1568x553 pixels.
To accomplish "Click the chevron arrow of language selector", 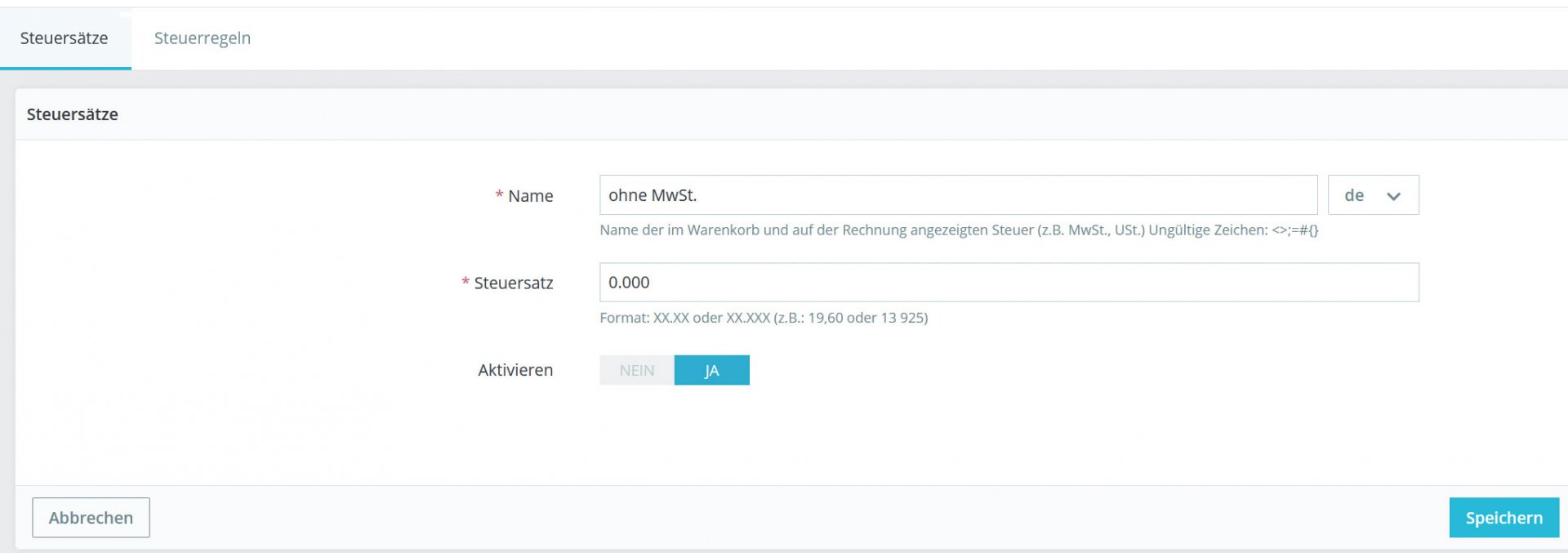I will click(1393, 196).
